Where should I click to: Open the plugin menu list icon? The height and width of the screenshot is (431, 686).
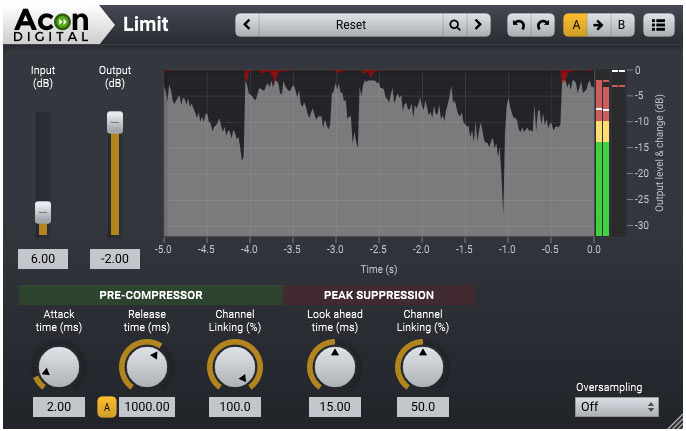(x=658, y=25)
